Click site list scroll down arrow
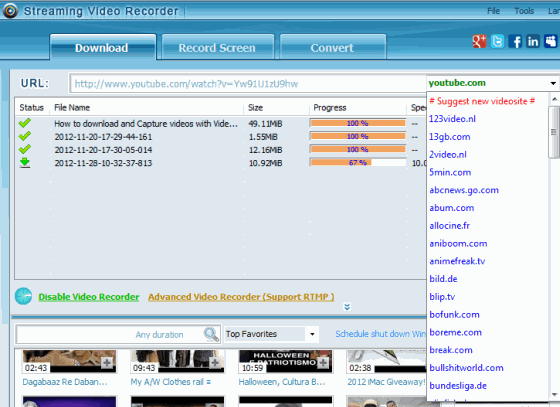The width and height of the screenshot is (560, 407). coord(554,395)
